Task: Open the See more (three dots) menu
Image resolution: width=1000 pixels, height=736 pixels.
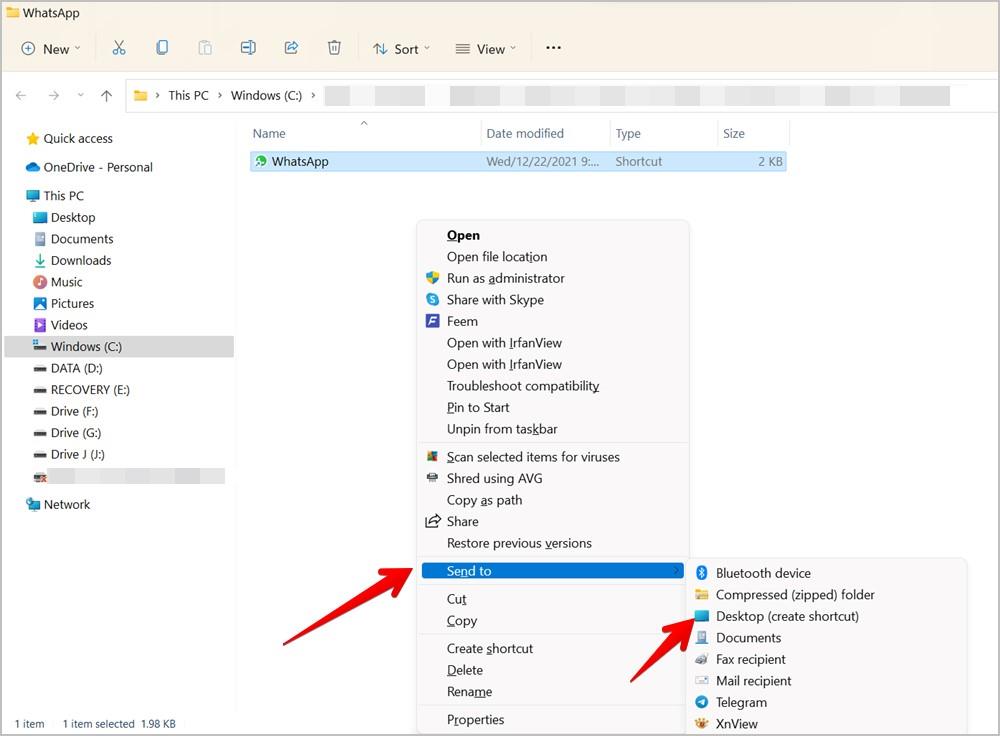Action: pyautogui.click(x=553, y=48)
